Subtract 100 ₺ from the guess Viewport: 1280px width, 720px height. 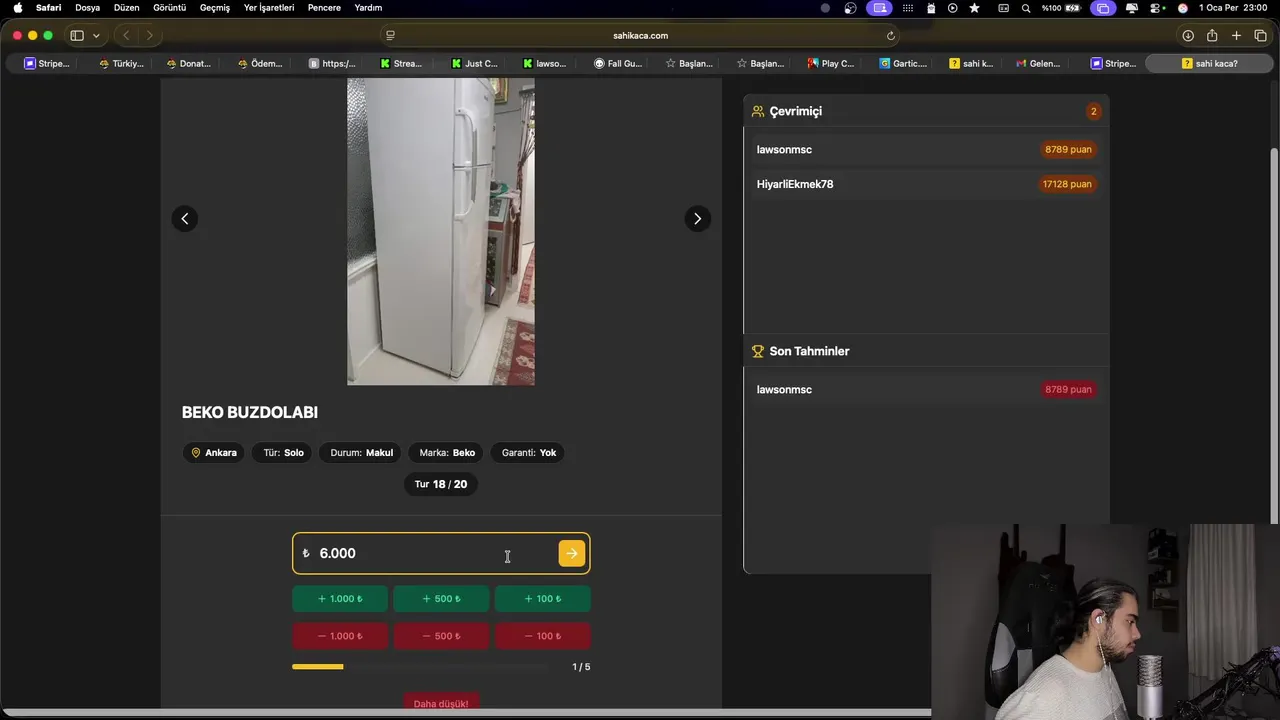point(543,636)
